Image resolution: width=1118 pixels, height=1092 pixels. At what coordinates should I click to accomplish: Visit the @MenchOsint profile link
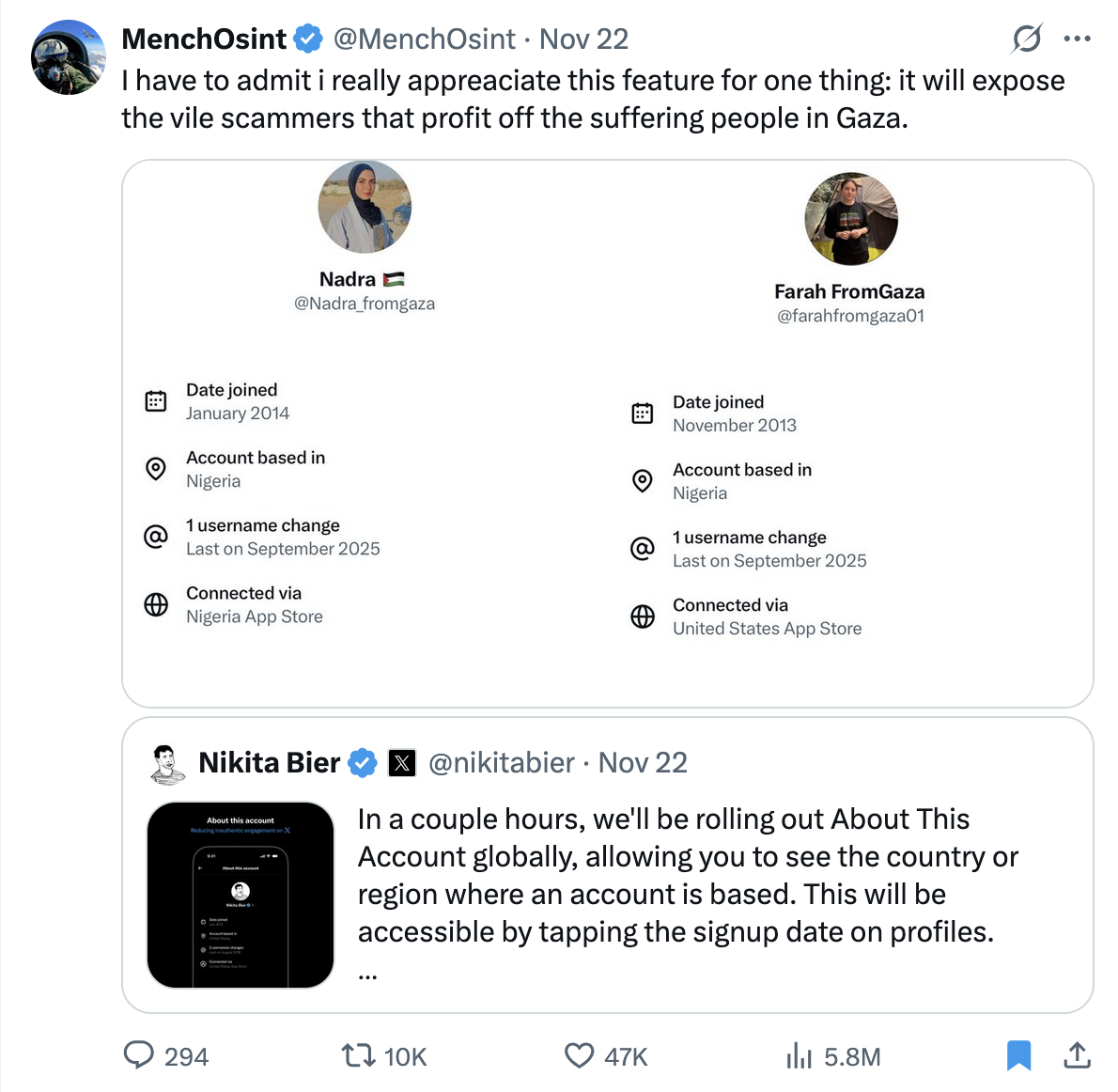point(425,39)
